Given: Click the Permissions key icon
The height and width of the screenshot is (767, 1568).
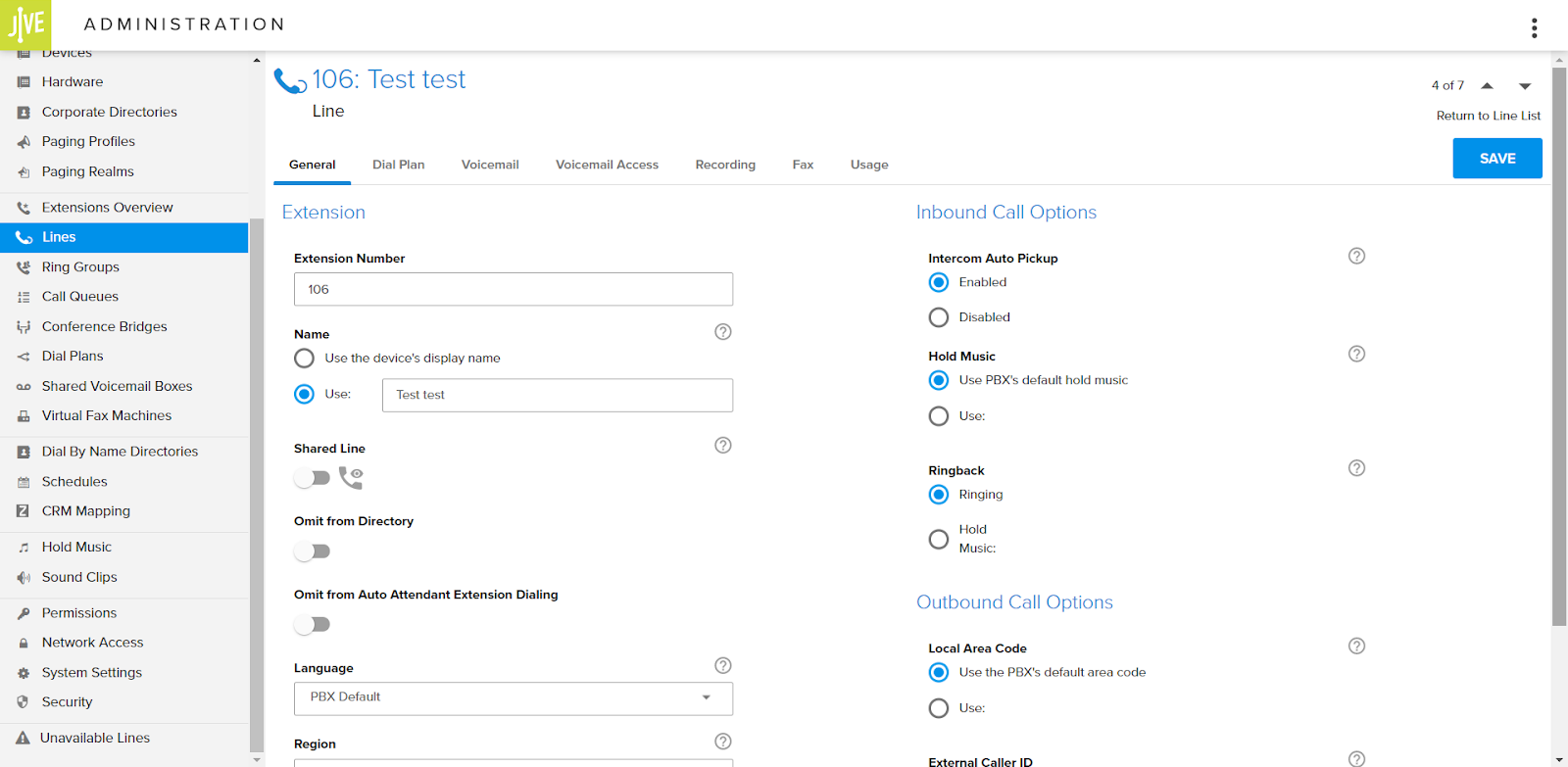Looking at the screenshot, I should click(x=24, y=613).
